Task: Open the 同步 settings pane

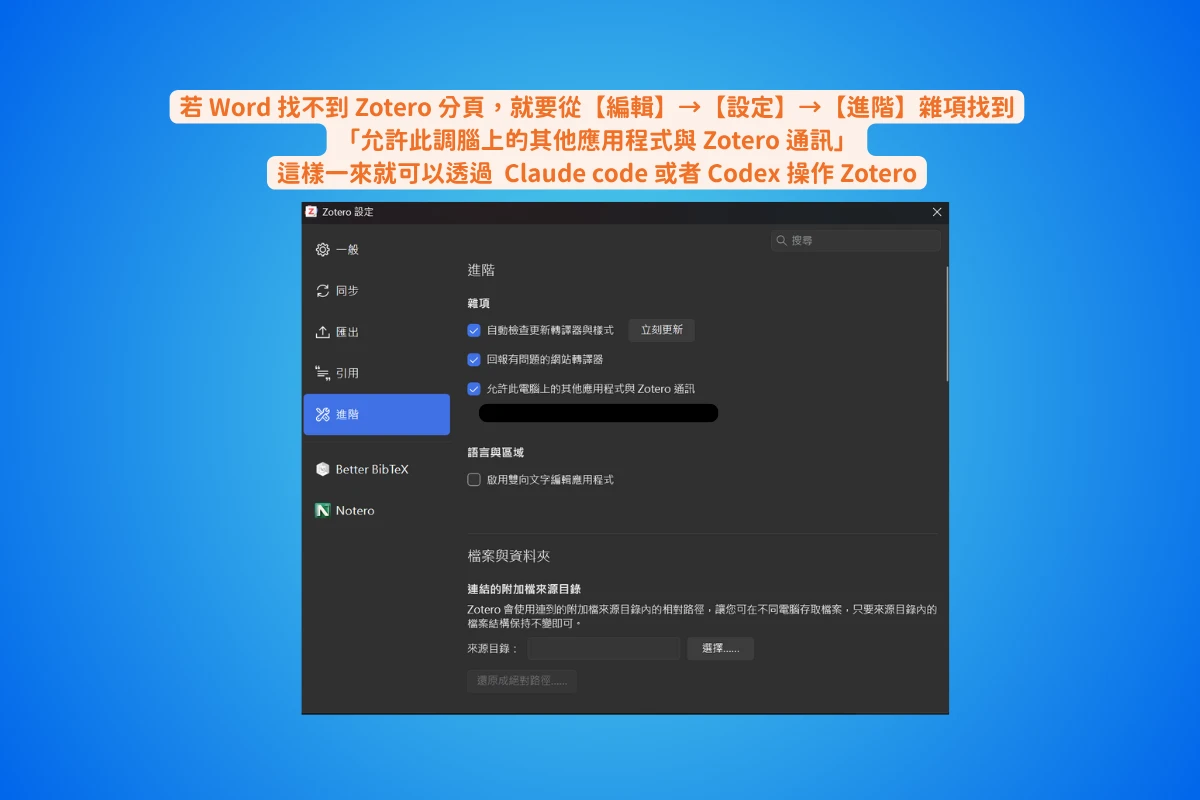Action: pos(377,291)
